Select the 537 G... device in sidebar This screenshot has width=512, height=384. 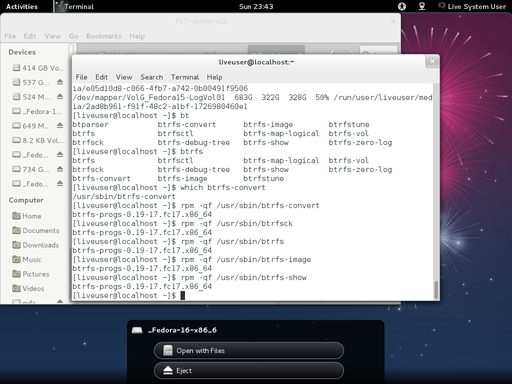(x=31, y=82)
